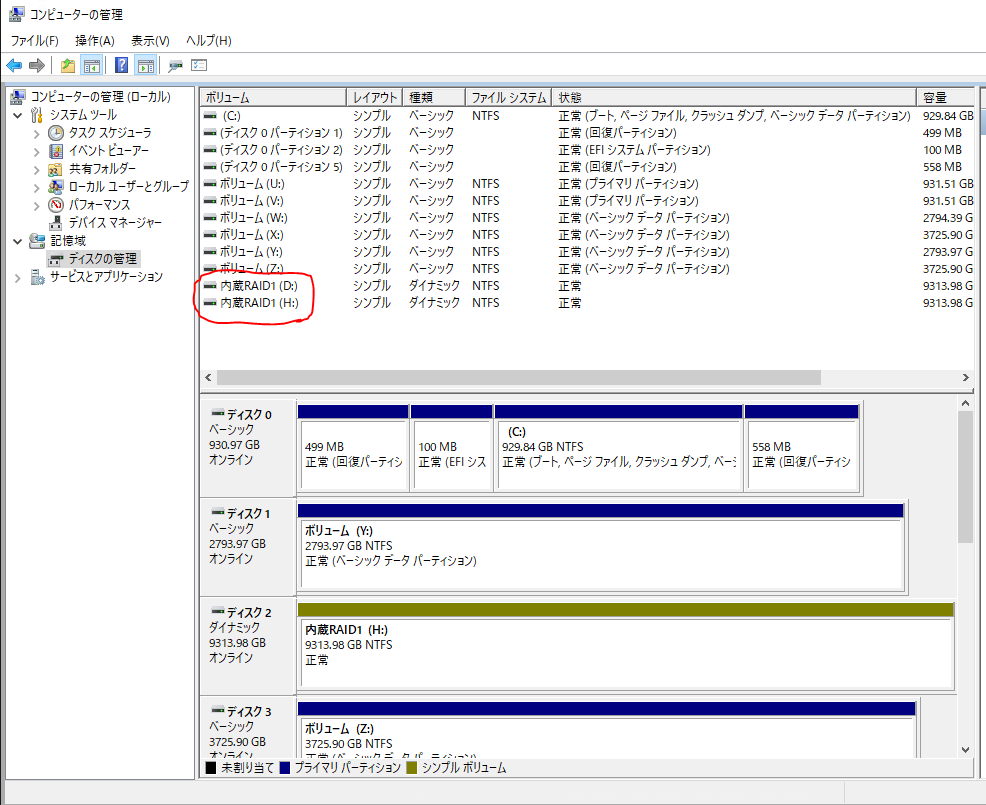Screen dimensions: 986x805
Task: Click the properties checklist toolbar icon
Action: point(199,65)
